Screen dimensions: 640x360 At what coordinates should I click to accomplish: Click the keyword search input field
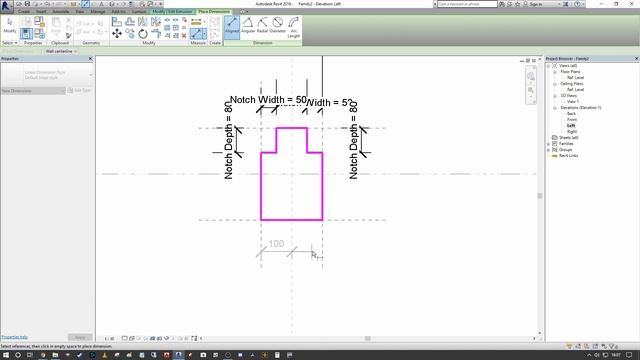click(467, 4)
